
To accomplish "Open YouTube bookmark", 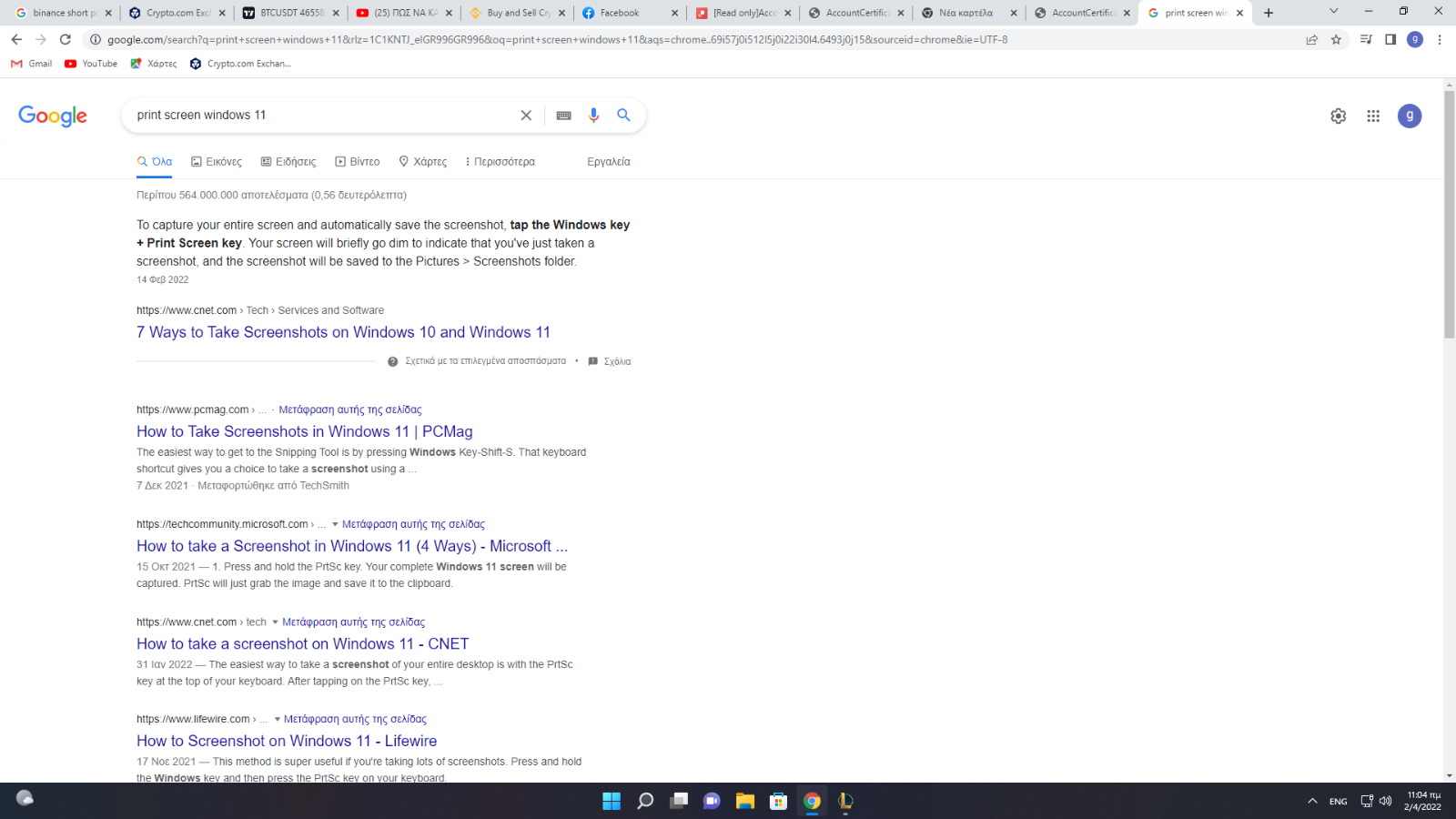I will coord(91,64).
